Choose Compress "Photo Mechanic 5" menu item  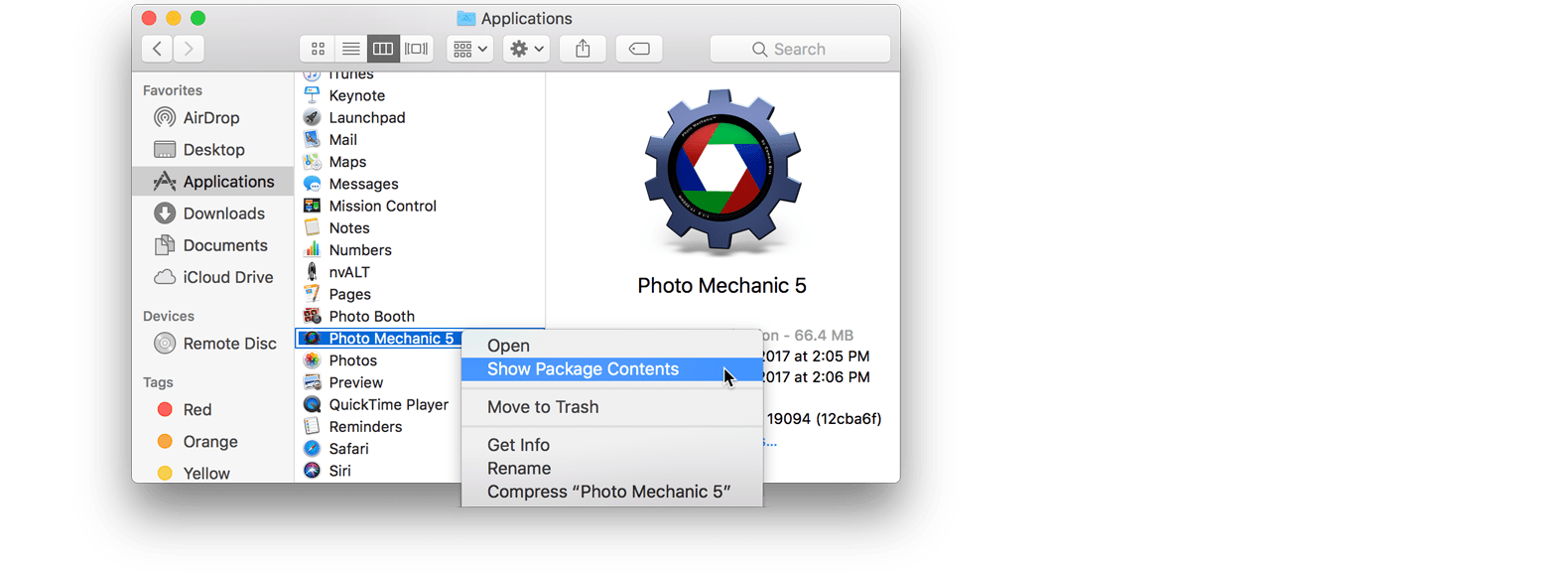point(612,492)
